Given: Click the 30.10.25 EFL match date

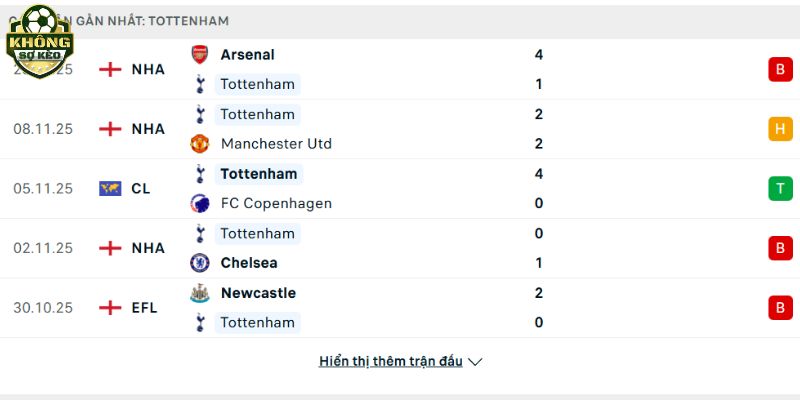Looking at the screenshot, I should [43, 308].
